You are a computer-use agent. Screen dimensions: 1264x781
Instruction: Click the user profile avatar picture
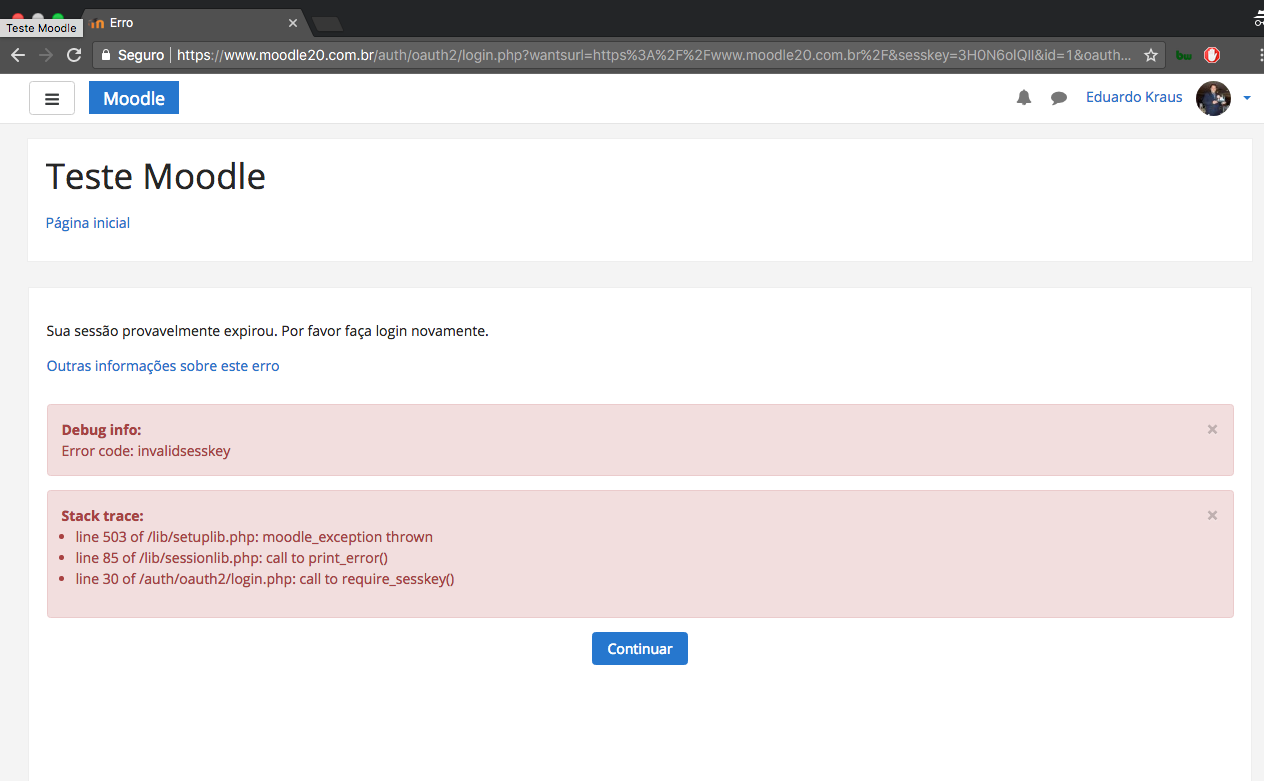(1213, 98)
